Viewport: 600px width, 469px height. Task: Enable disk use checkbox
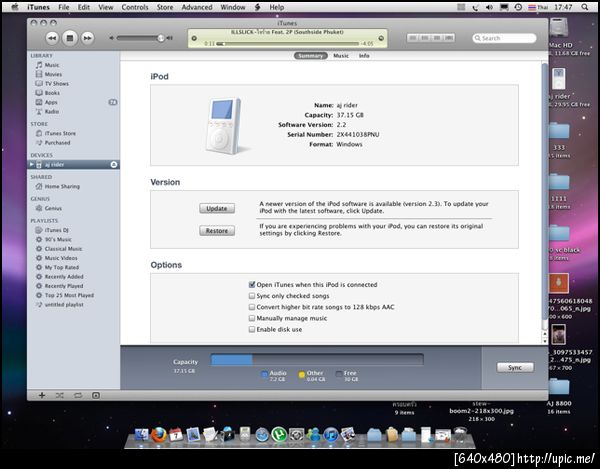click(x=252, y=329)
